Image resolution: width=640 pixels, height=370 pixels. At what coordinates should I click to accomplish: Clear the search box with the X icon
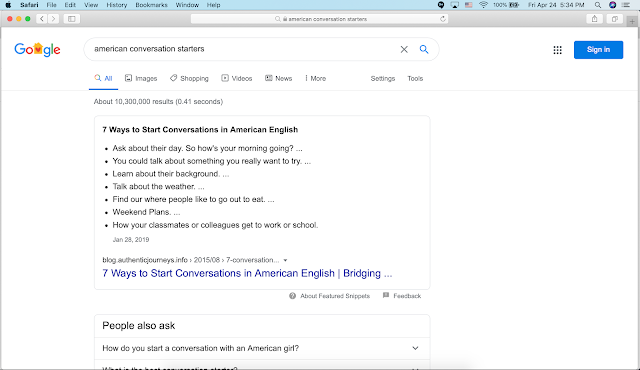[x=404, y=49]
